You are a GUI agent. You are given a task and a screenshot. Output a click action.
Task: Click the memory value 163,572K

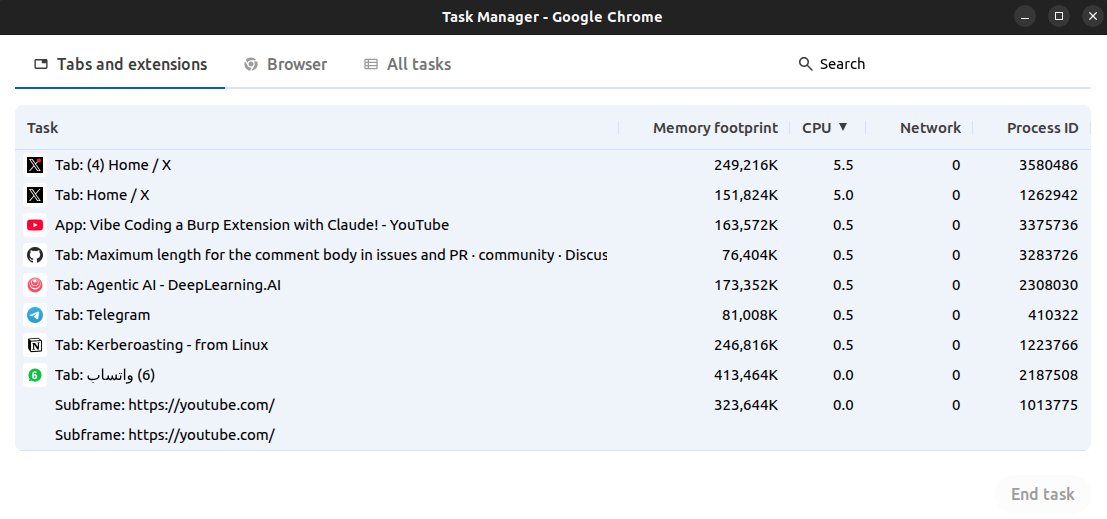[746, 225]
